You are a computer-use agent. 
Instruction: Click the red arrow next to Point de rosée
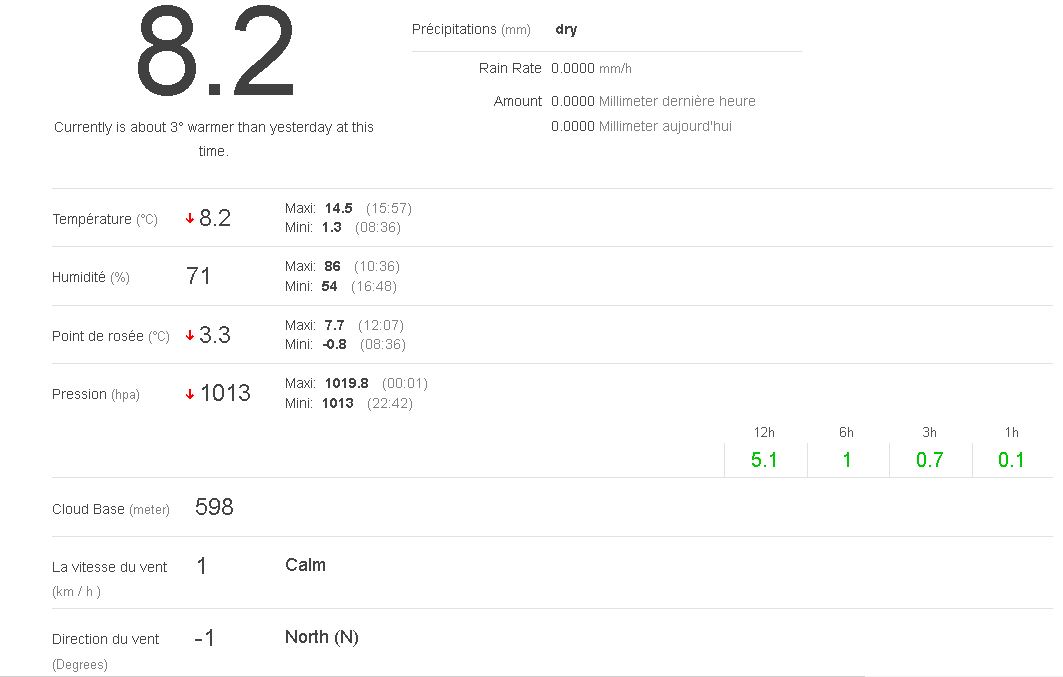(190, 336)
